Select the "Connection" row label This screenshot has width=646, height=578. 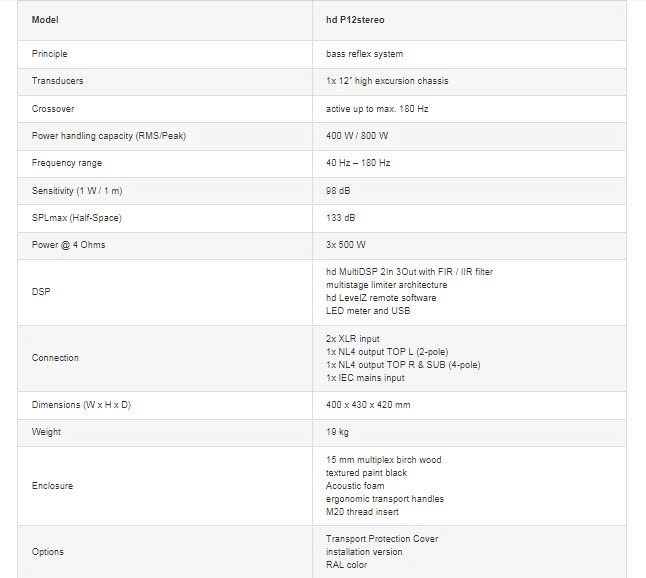tap(55, 358)
